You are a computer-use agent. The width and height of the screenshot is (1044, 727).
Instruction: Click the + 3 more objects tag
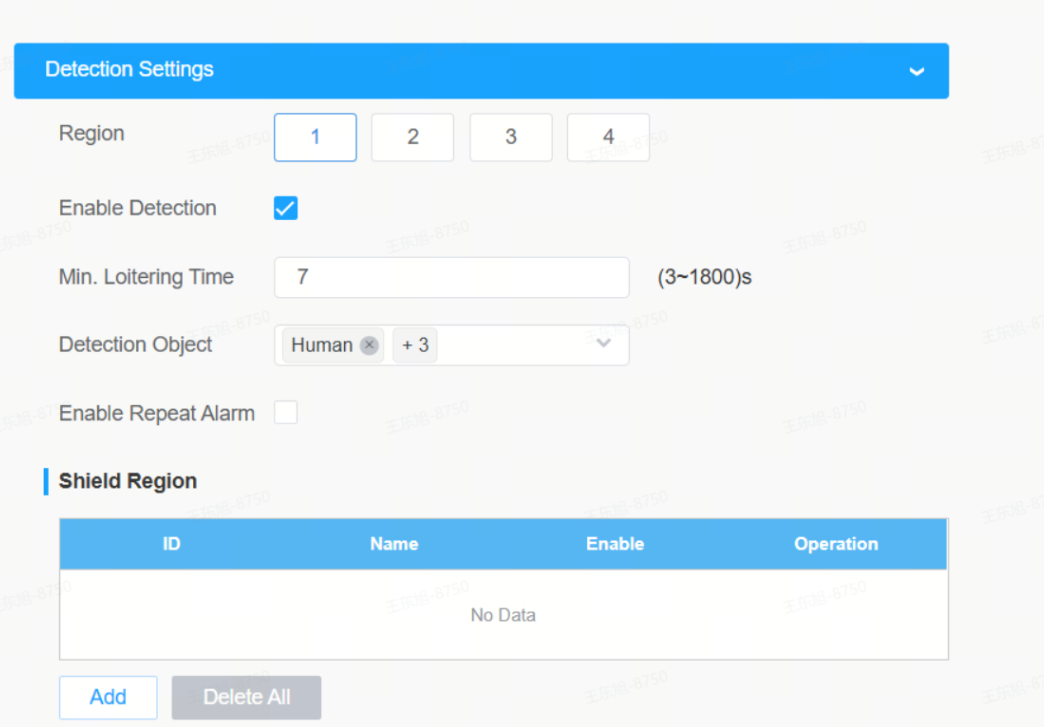pos(415,345)
